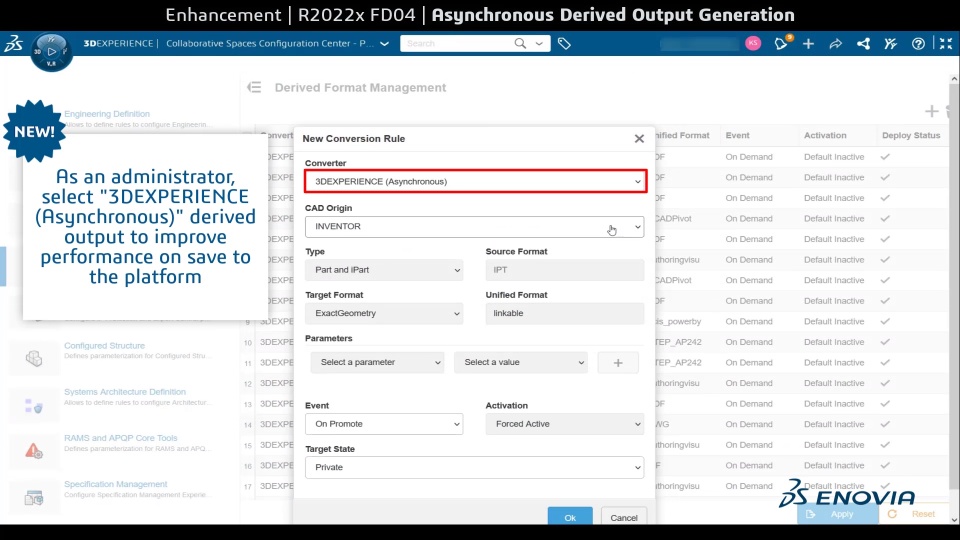Open Configured Structure link
The width and height of the screenshot is (960, 540).
104,346
